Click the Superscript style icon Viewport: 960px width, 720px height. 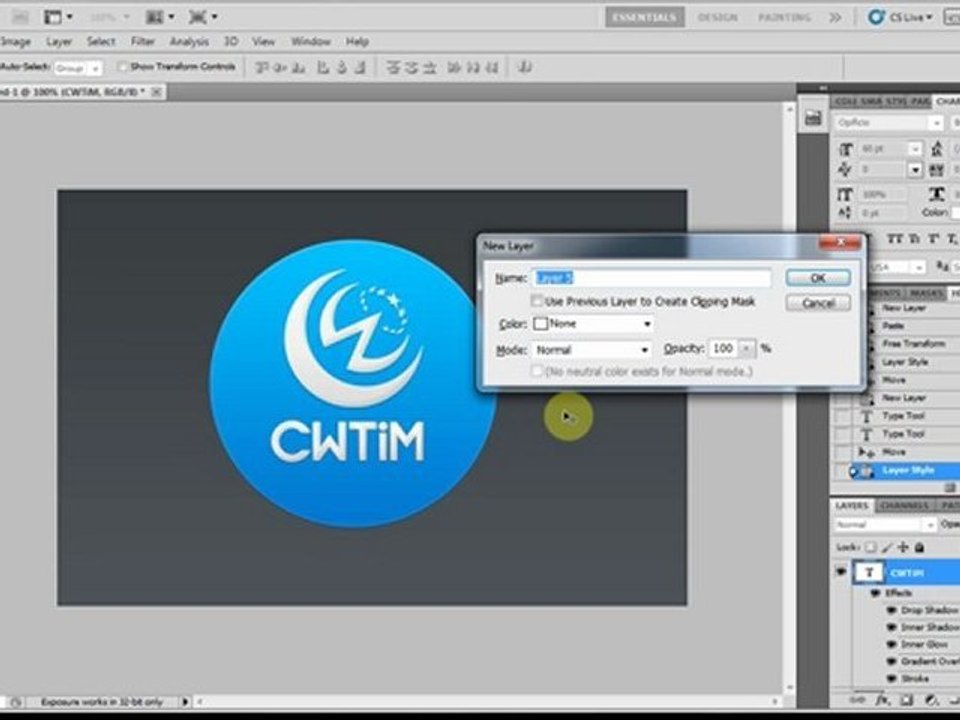click(934, 239)
